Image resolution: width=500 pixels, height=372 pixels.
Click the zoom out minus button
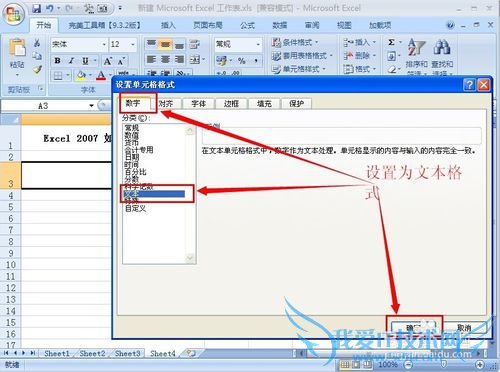tap(409, 364)
